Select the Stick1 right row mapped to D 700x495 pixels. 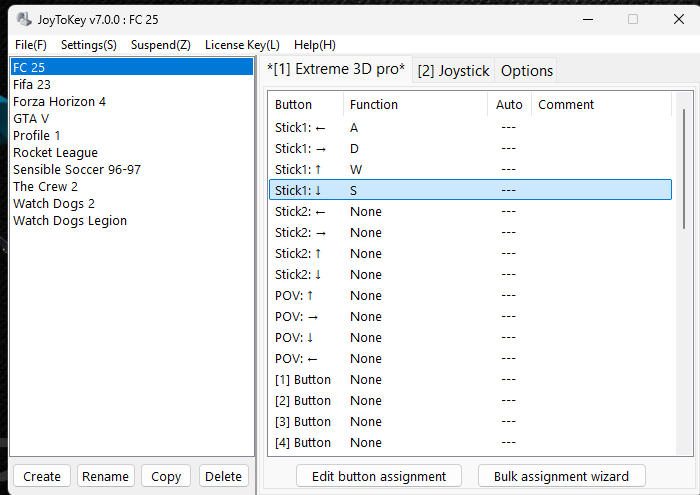point(471,149)
